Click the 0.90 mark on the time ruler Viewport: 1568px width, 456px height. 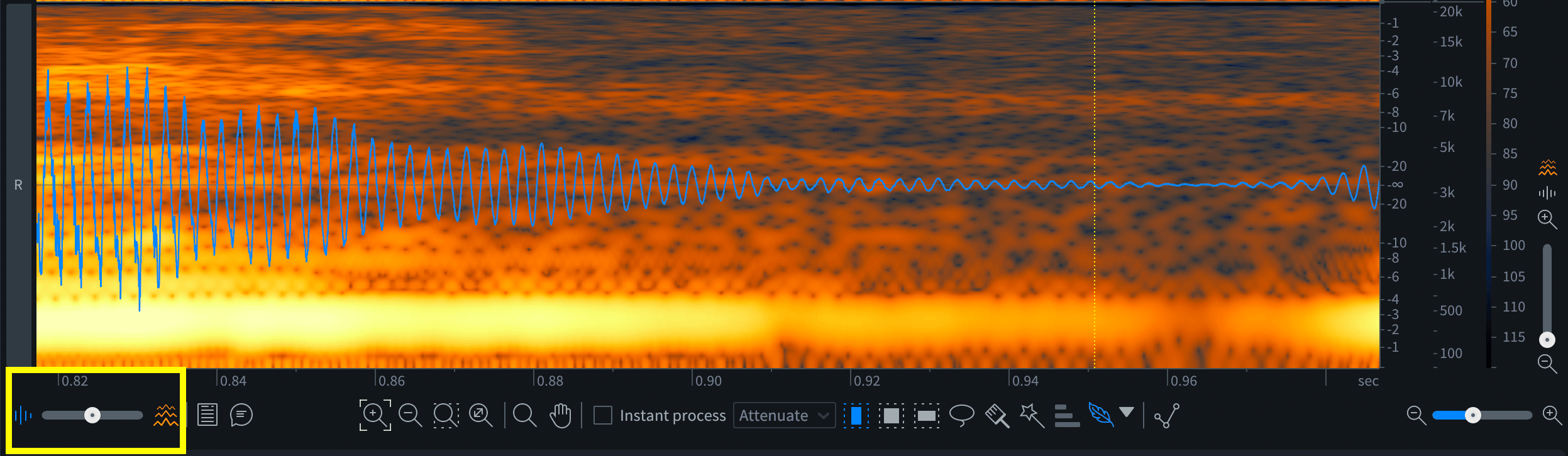(x=709, y=381)
